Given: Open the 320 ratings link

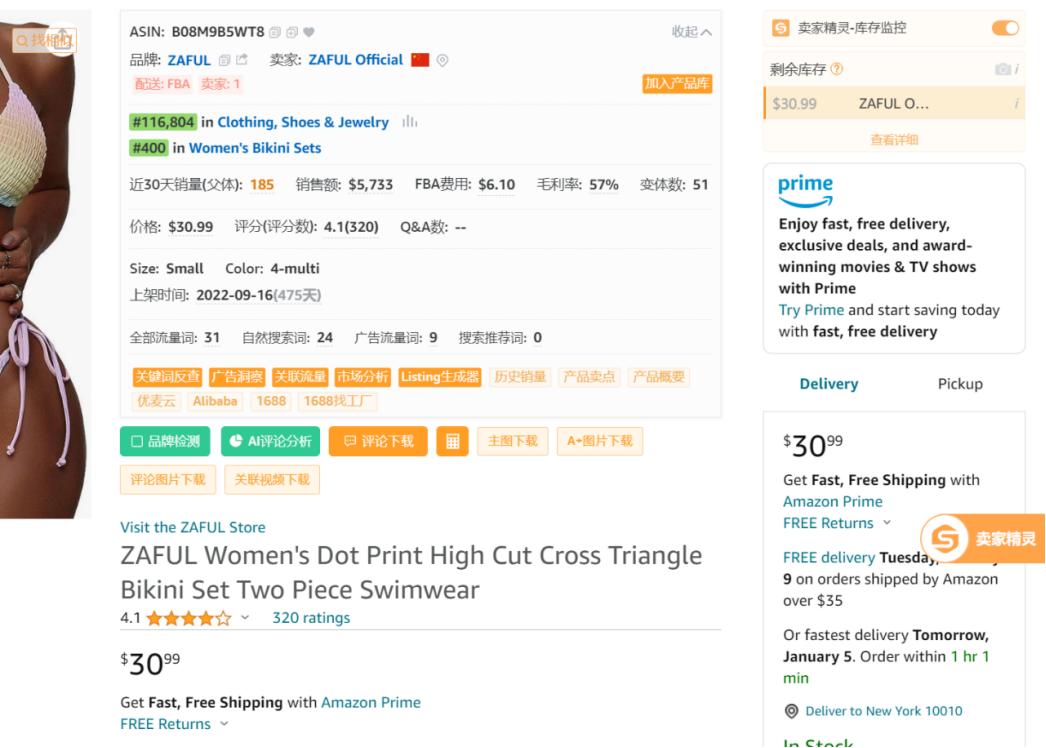Looking at the screenshot, I should tap(311, 618).
